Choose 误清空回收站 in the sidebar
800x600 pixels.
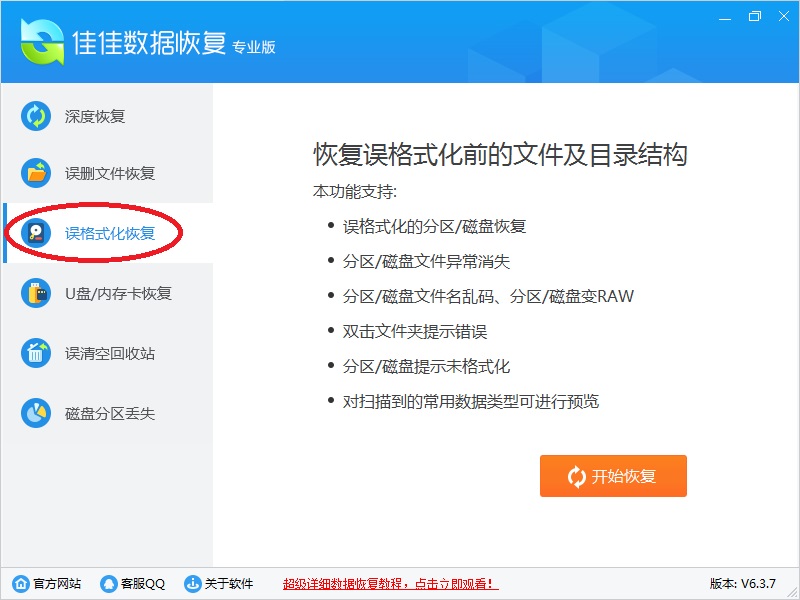[x=108, y=353]
